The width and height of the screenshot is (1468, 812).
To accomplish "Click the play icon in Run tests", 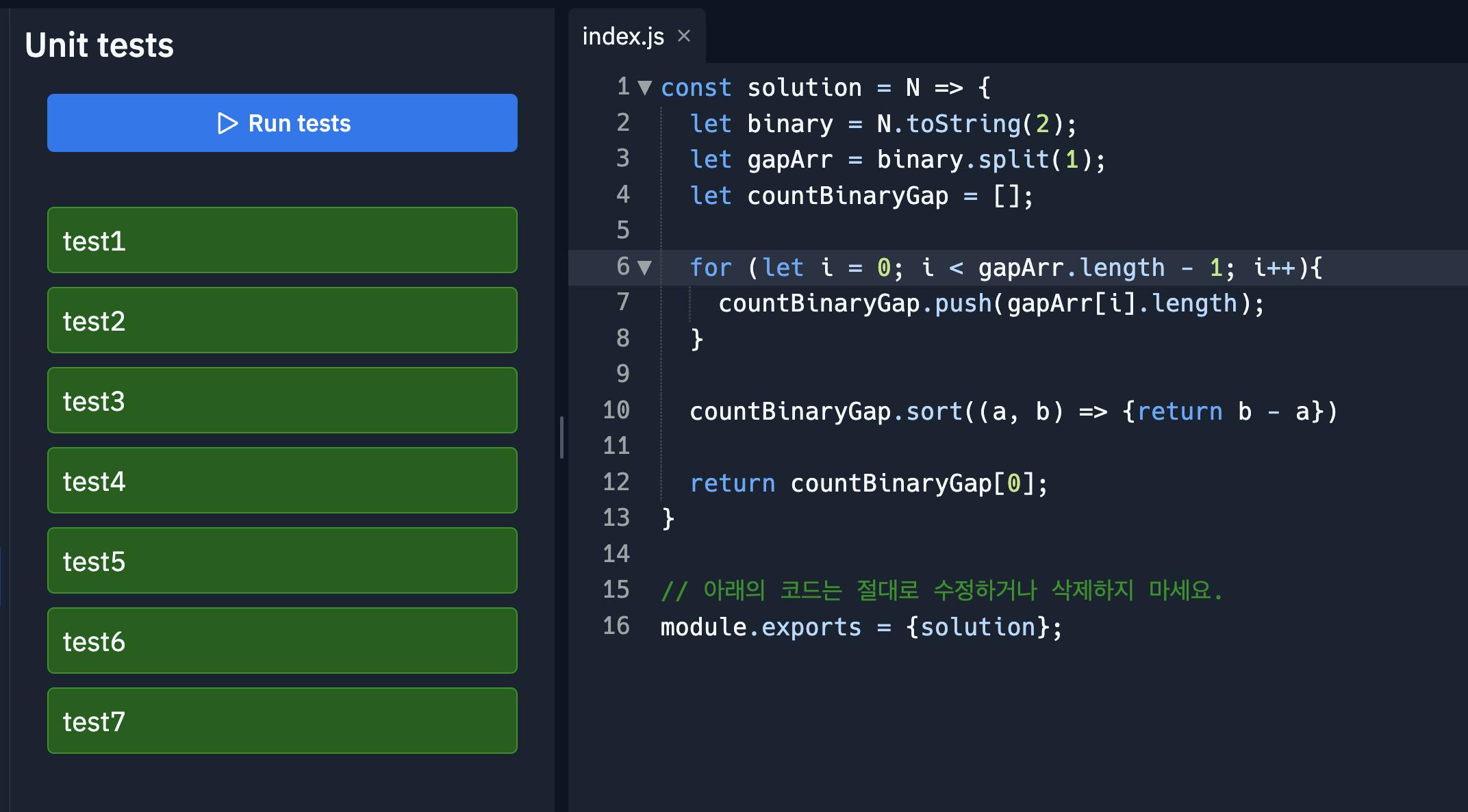I will coord(227,123).
